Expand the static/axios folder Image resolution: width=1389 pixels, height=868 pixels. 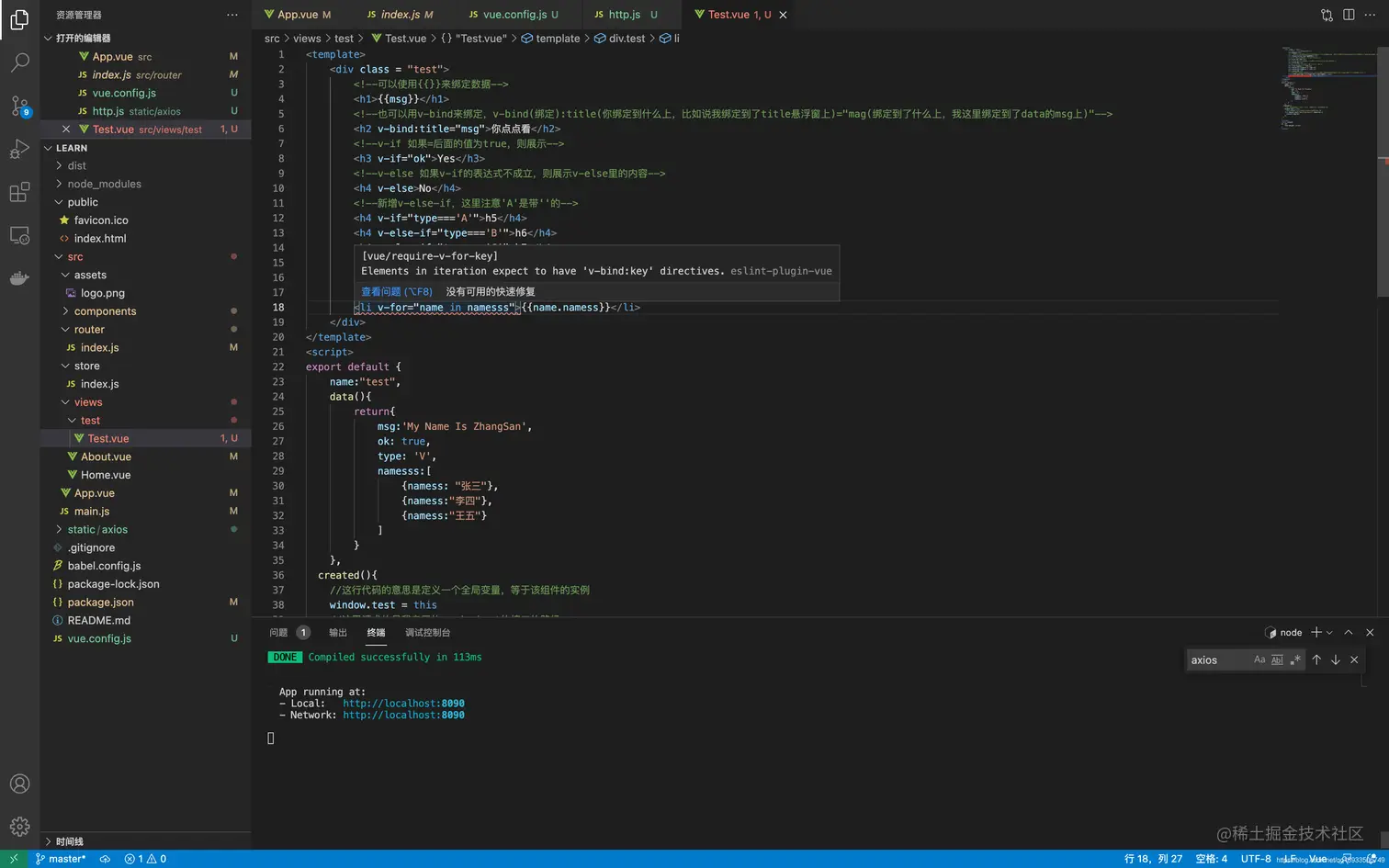tap(146, 530)
